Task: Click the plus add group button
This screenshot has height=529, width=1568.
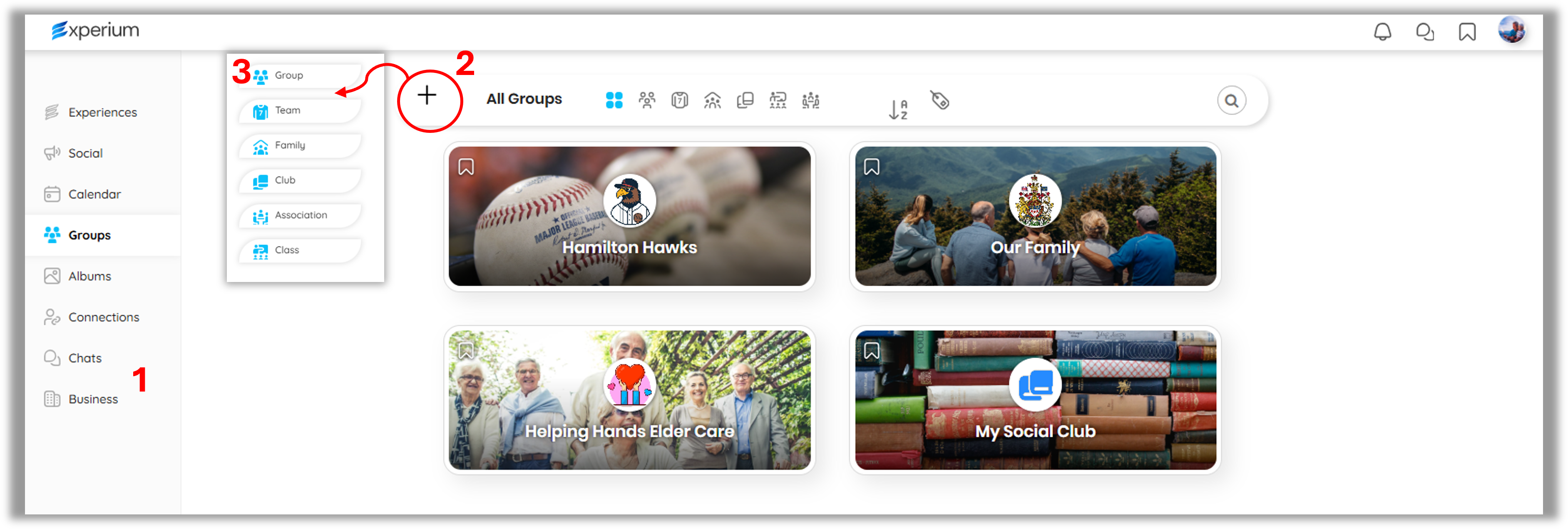Action: 427,95
